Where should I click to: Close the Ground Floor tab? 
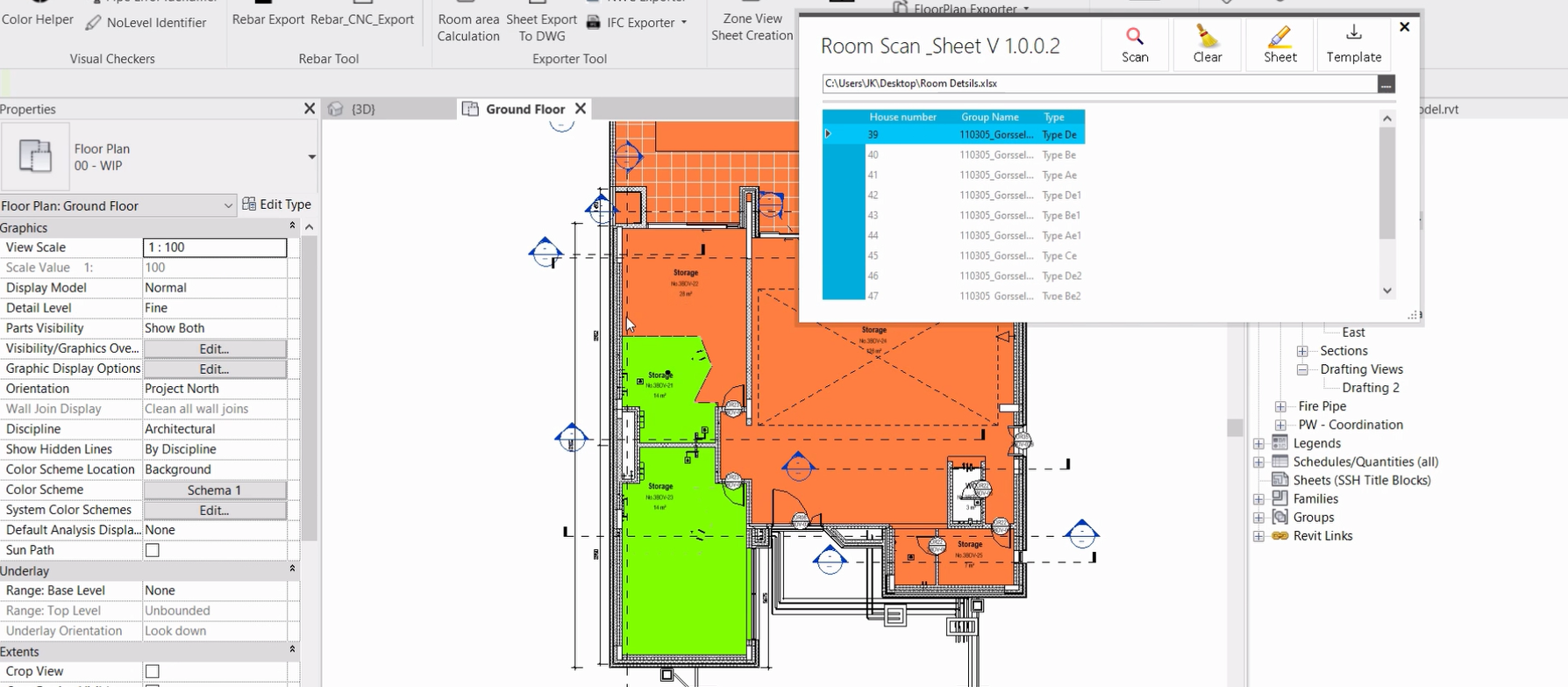[x=581, y=109]
